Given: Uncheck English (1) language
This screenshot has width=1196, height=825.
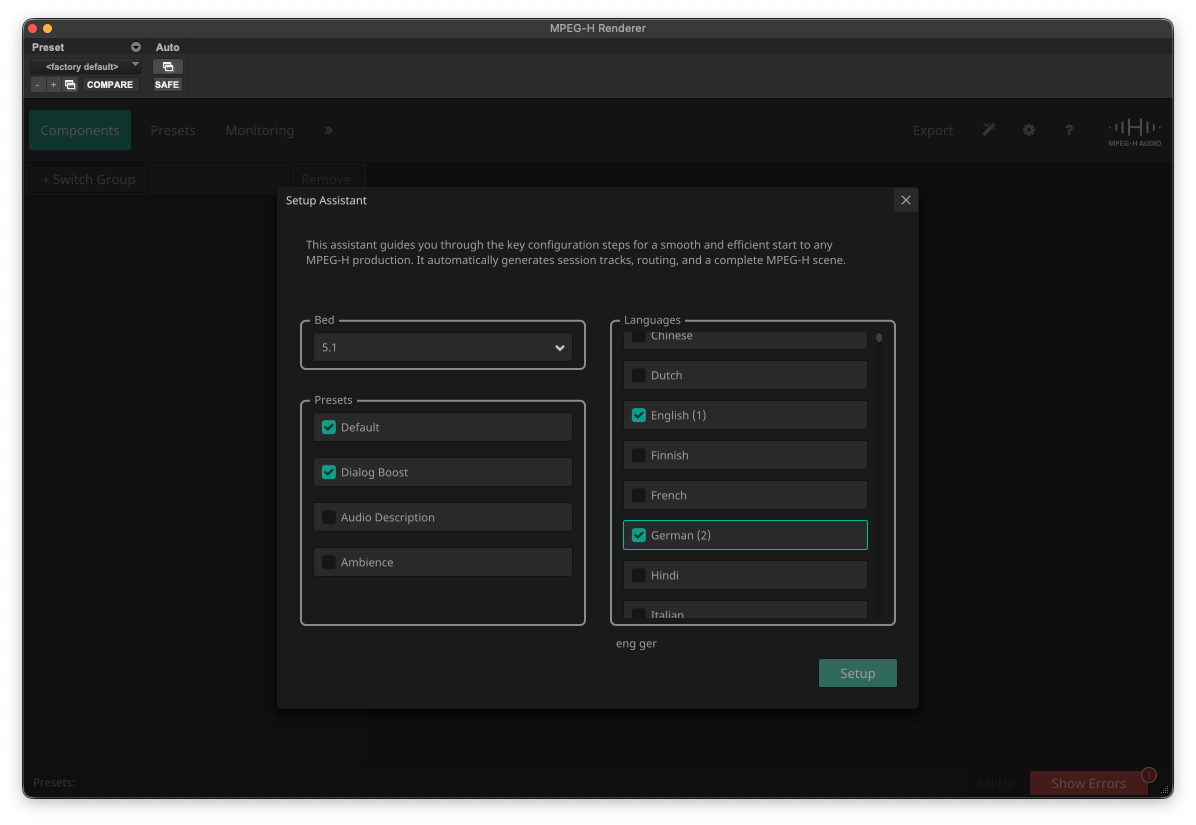Looking at the screenshot, I should pyautogui.click(x=639, y=416).
